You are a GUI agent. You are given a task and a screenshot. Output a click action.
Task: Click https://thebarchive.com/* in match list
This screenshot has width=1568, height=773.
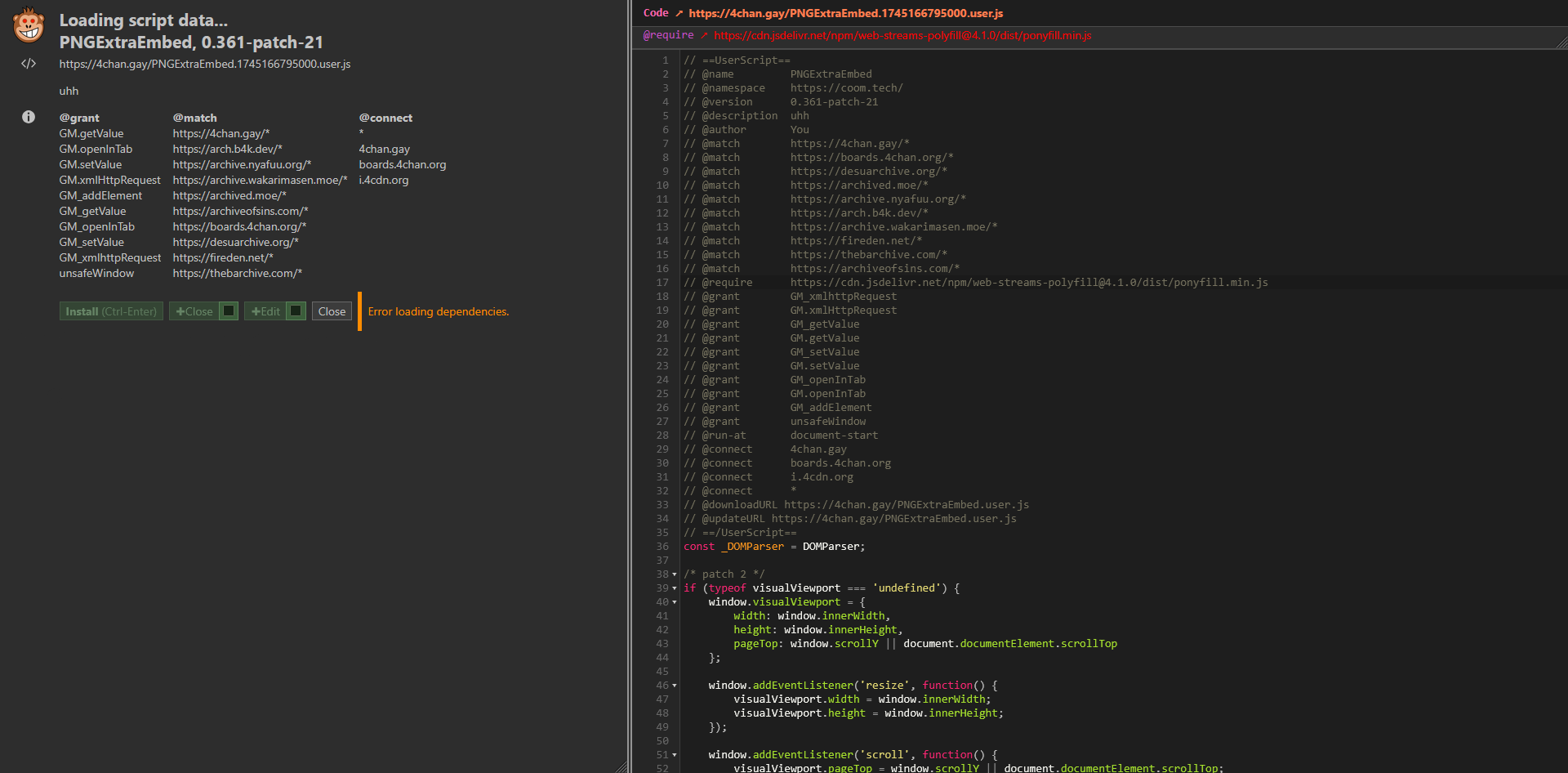click(238, 273)
